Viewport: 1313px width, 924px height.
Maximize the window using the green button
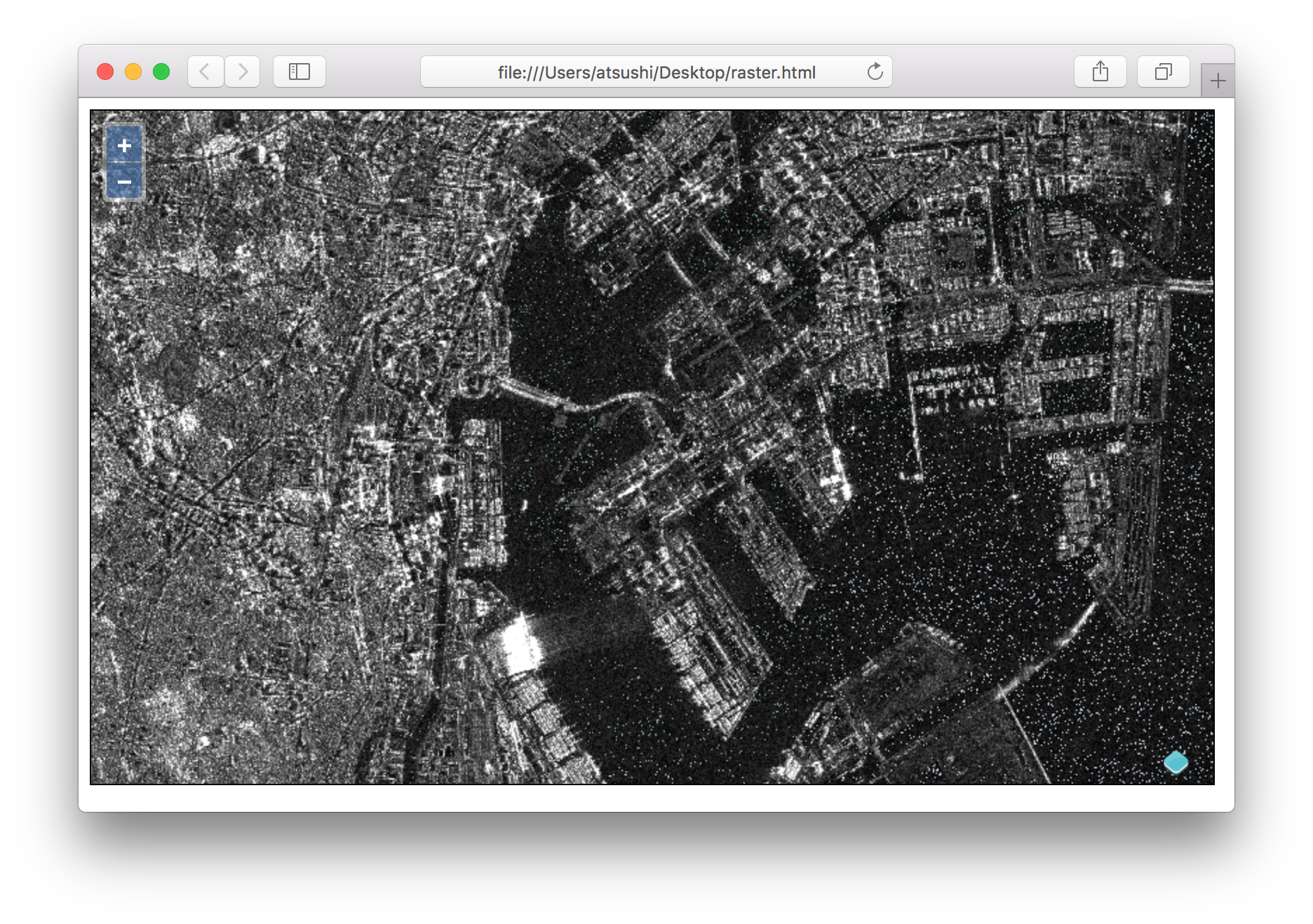tap(161, 72)
